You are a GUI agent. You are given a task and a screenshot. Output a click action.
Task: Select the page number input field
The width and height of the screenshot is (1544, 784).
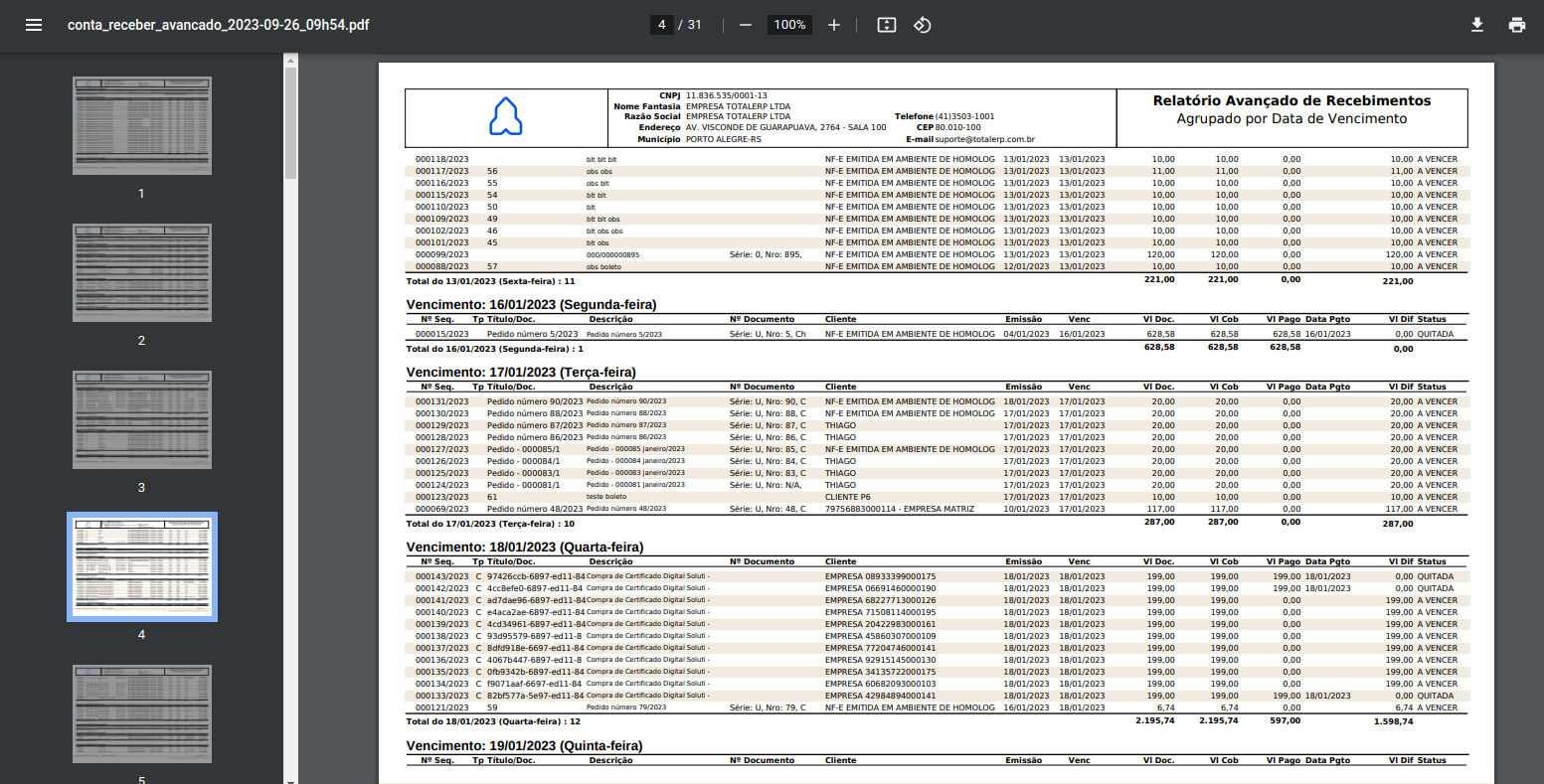pos(662,25)
